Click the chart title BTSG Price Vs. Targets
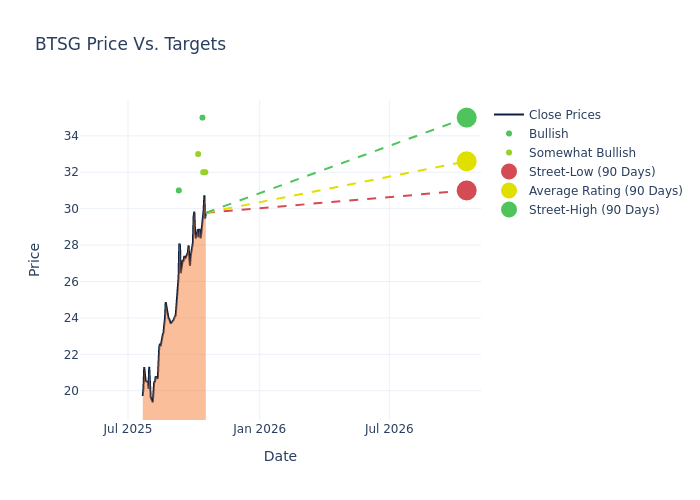Viewport: 700px width, 500px height. pyautogui.click(x=130, y=44)
